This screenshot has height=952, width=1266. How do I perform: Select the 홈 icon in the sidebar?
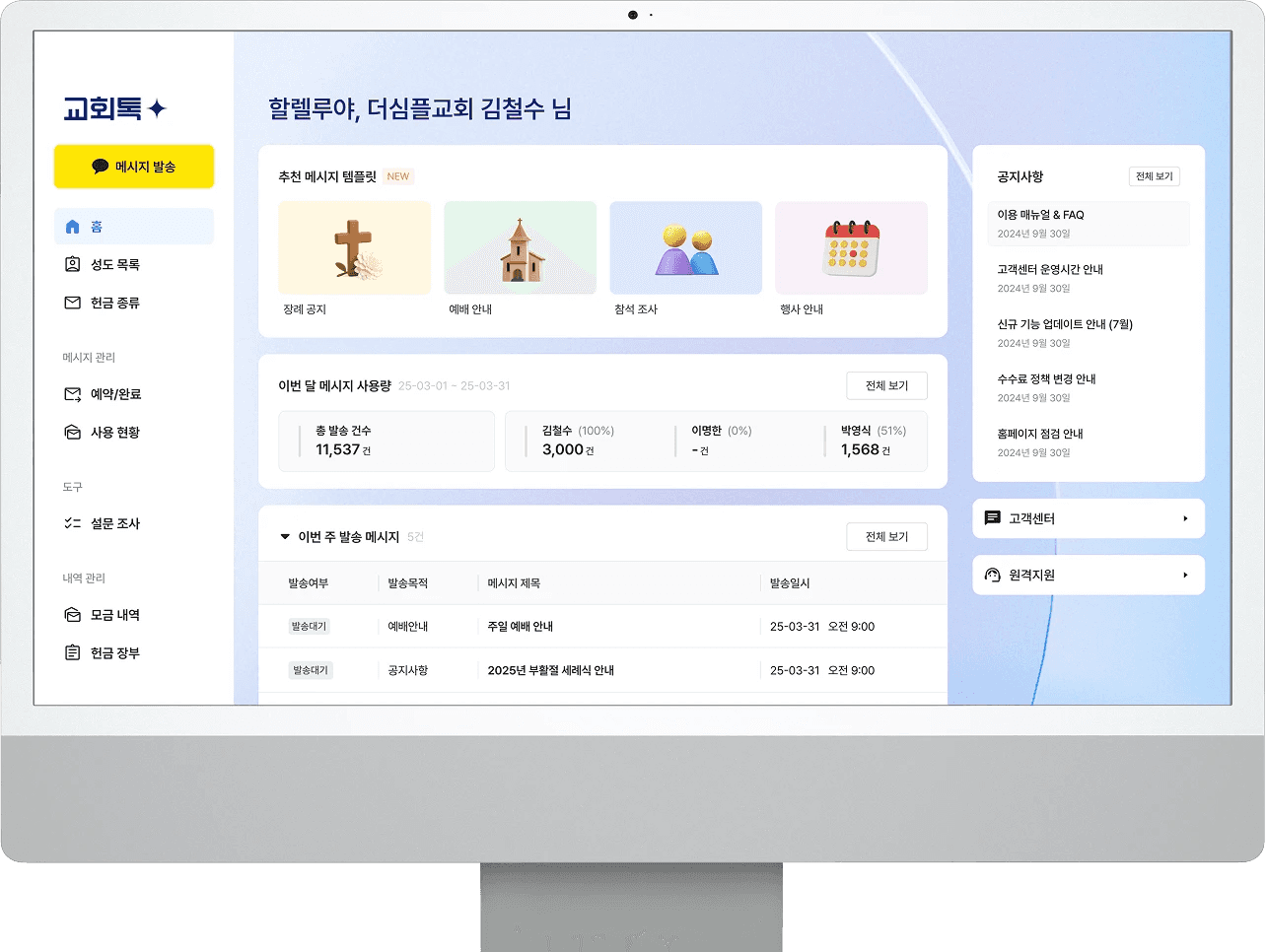[x=72, y=226]
